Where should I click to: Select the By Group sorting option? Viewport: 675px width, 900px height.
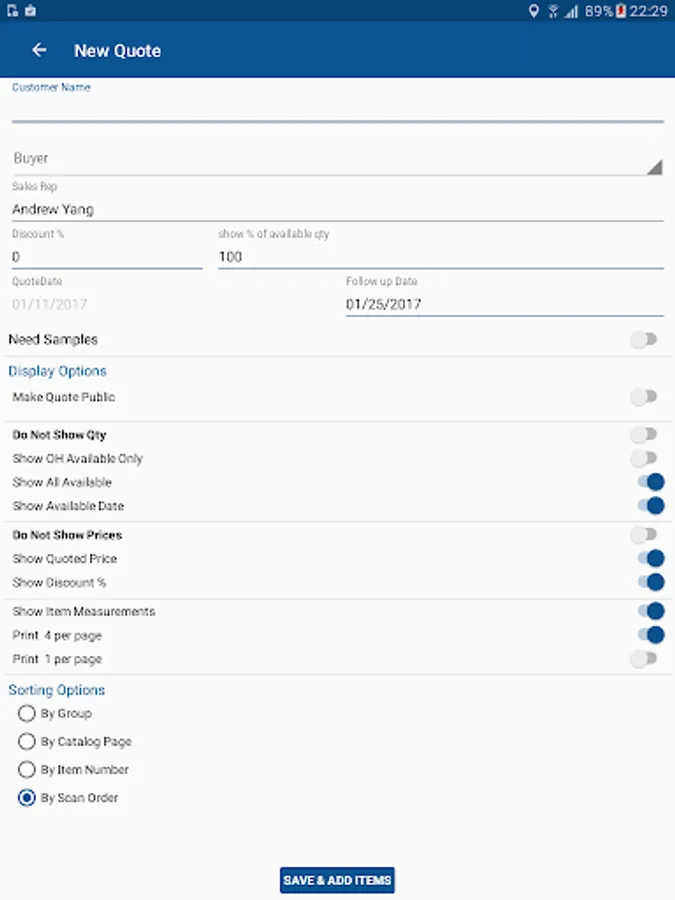coord(27,714)
